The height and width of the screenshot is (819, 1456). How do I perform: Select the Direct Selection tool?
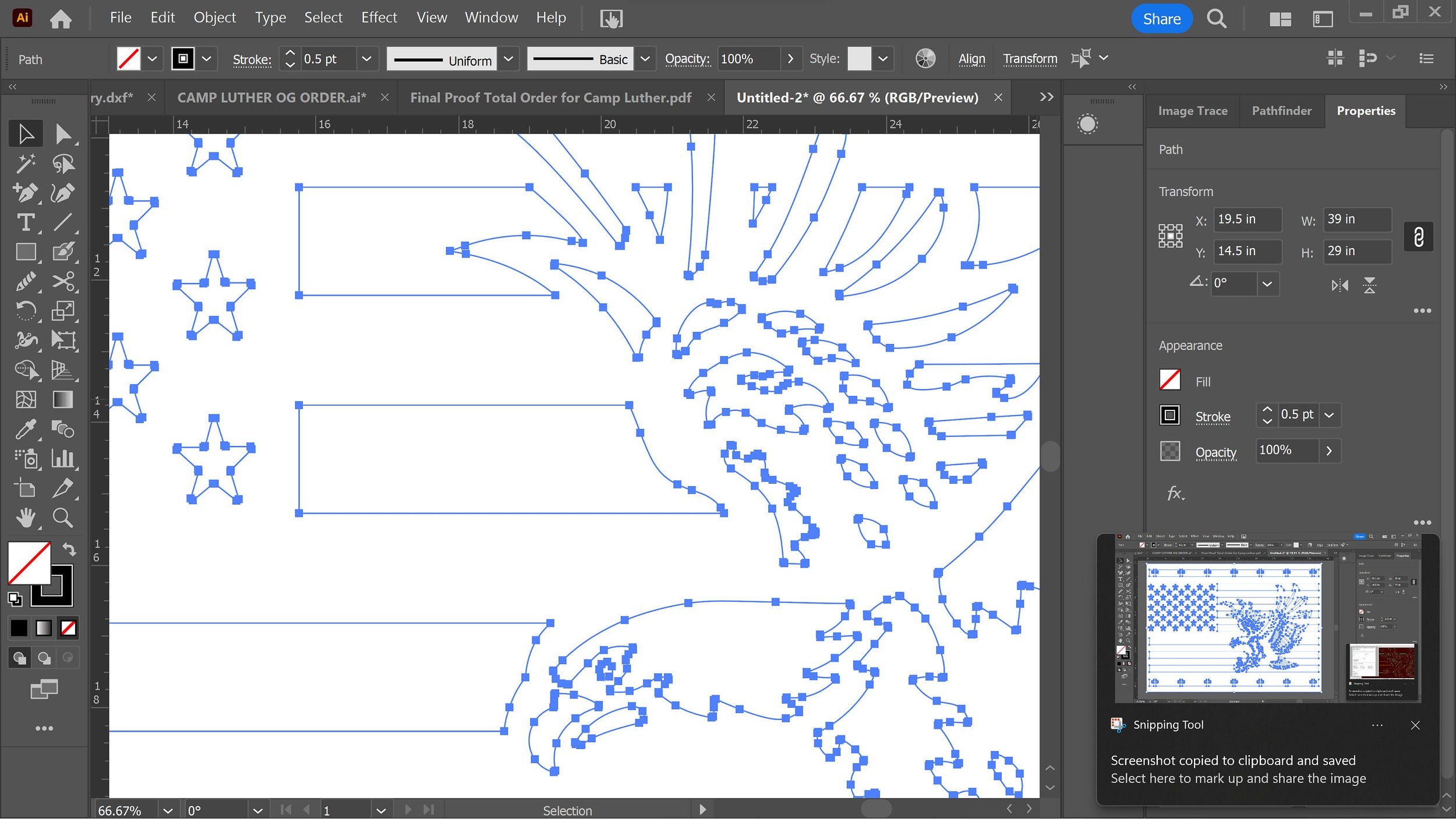pos(63,134)
